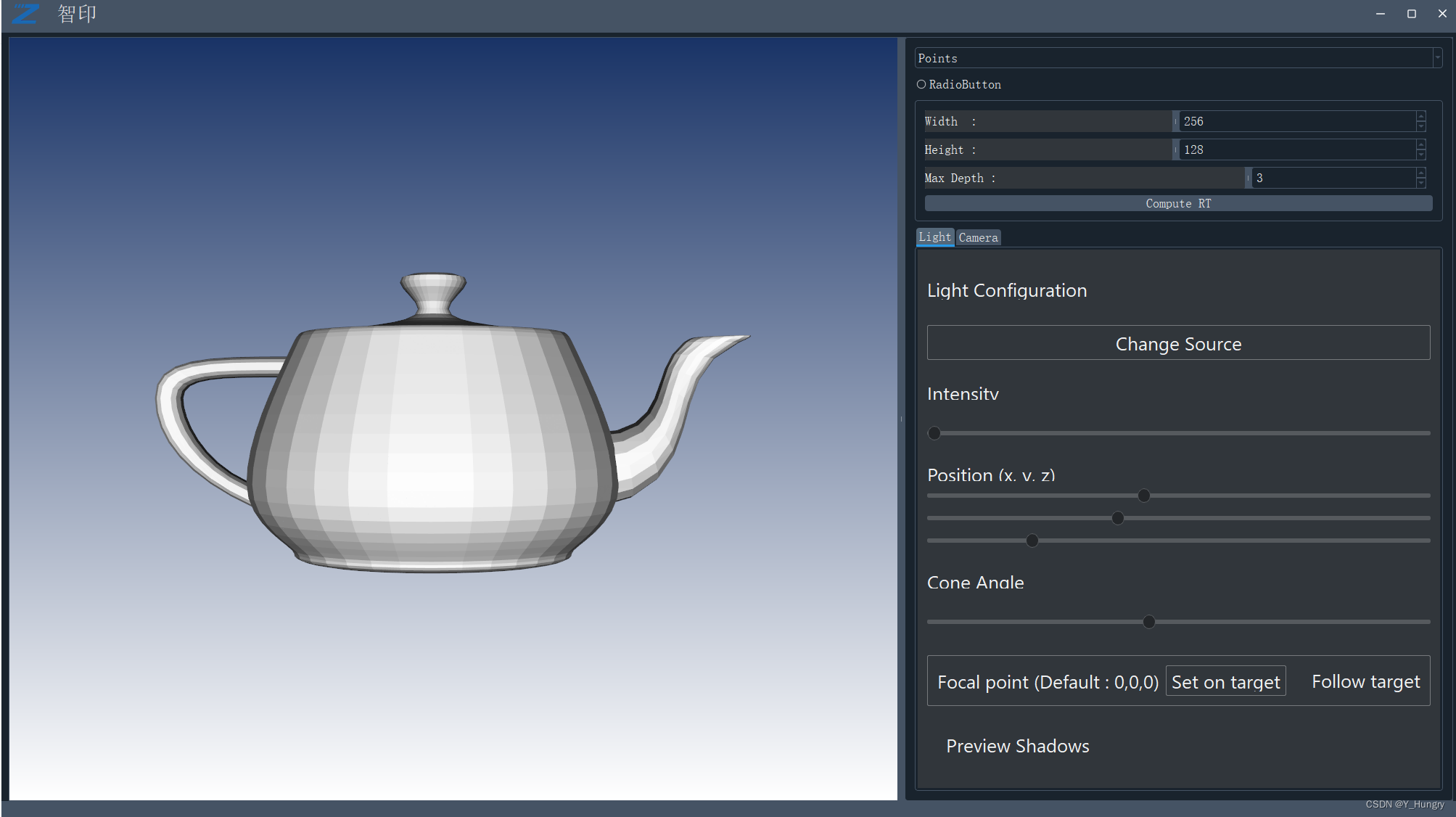Click the third Position slider handle

point(1031,540)
